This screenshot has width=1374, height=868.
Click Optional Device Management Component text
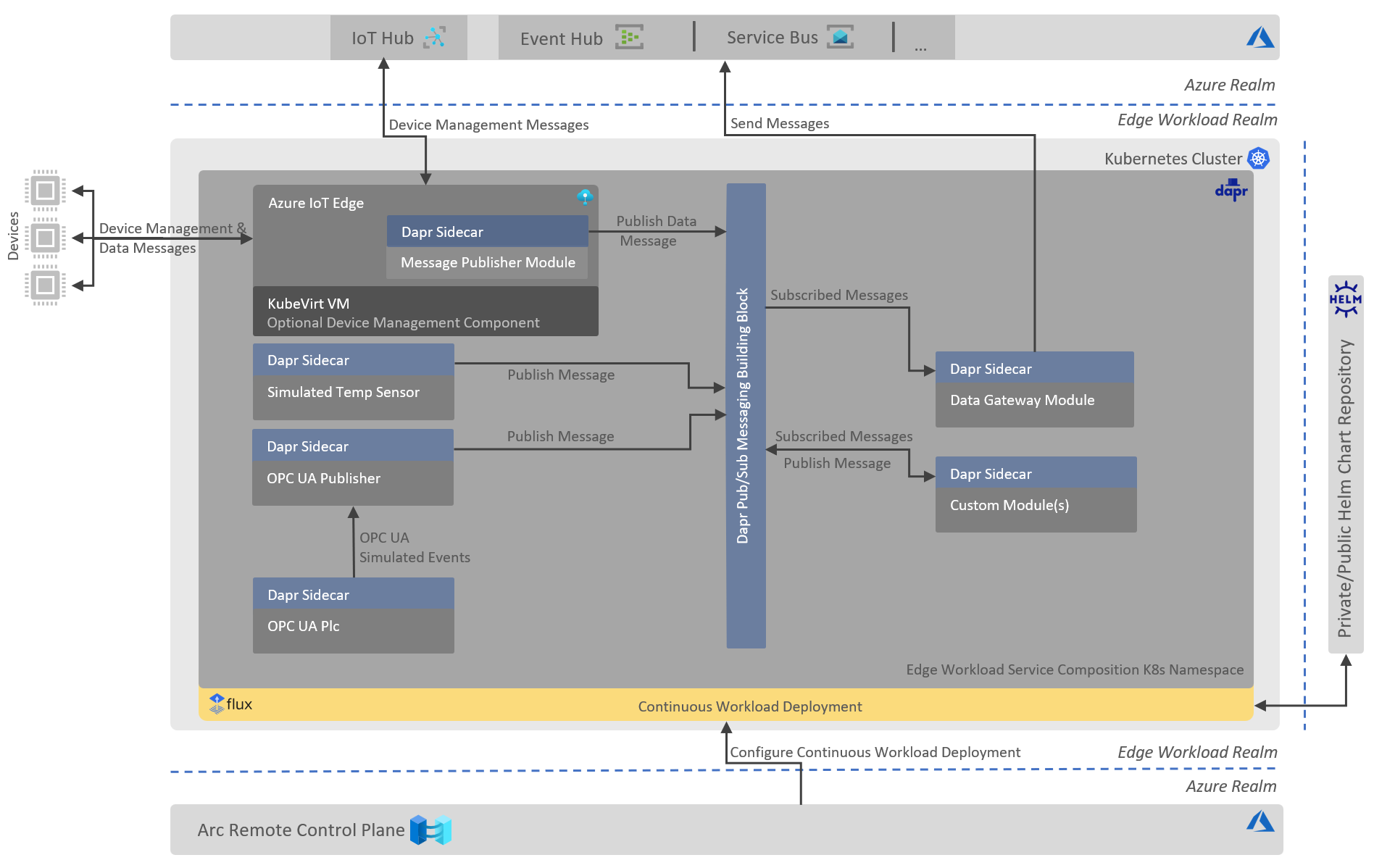coord(403,322)
